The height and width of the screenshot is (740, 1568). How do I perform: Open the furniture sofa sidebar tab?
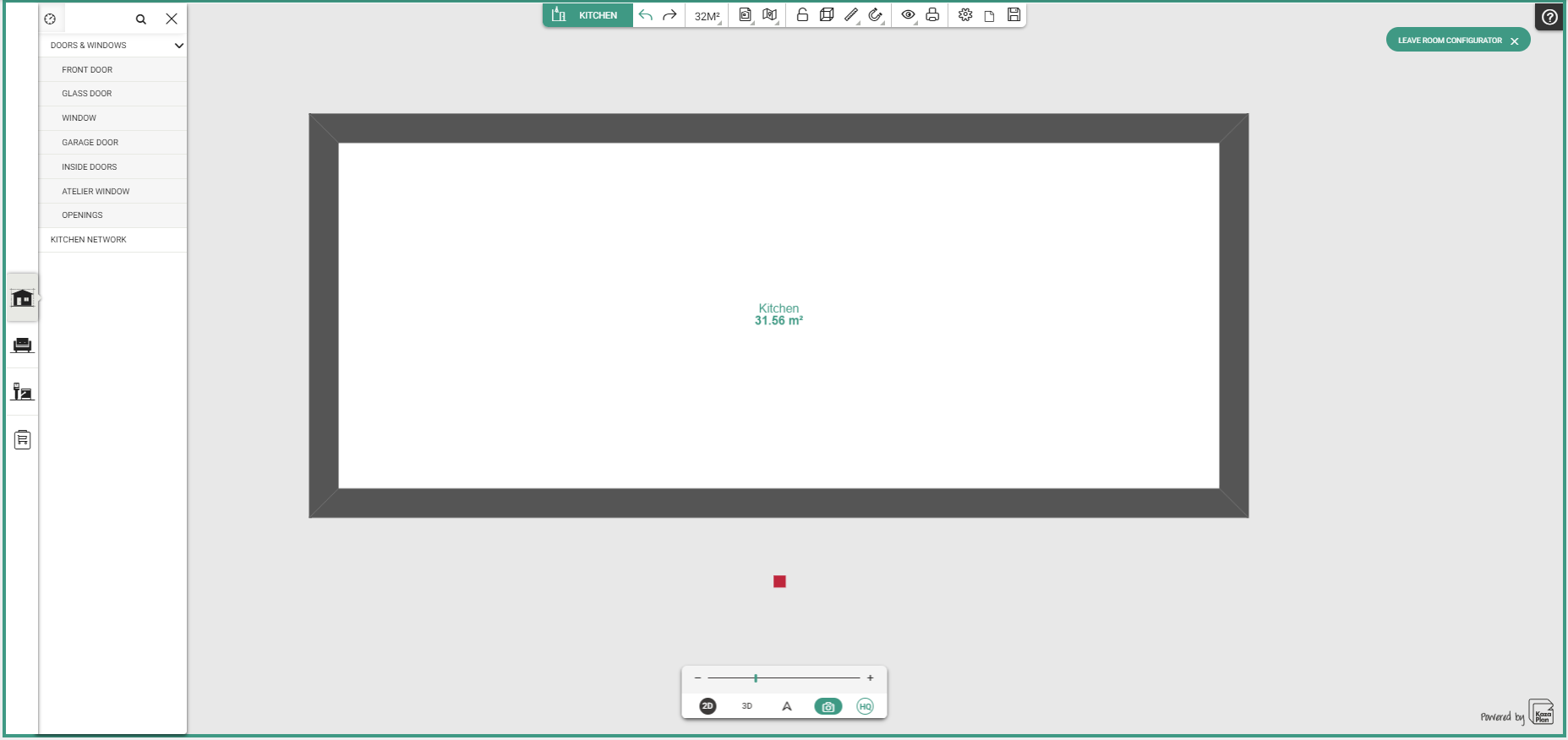click(23, 345)
